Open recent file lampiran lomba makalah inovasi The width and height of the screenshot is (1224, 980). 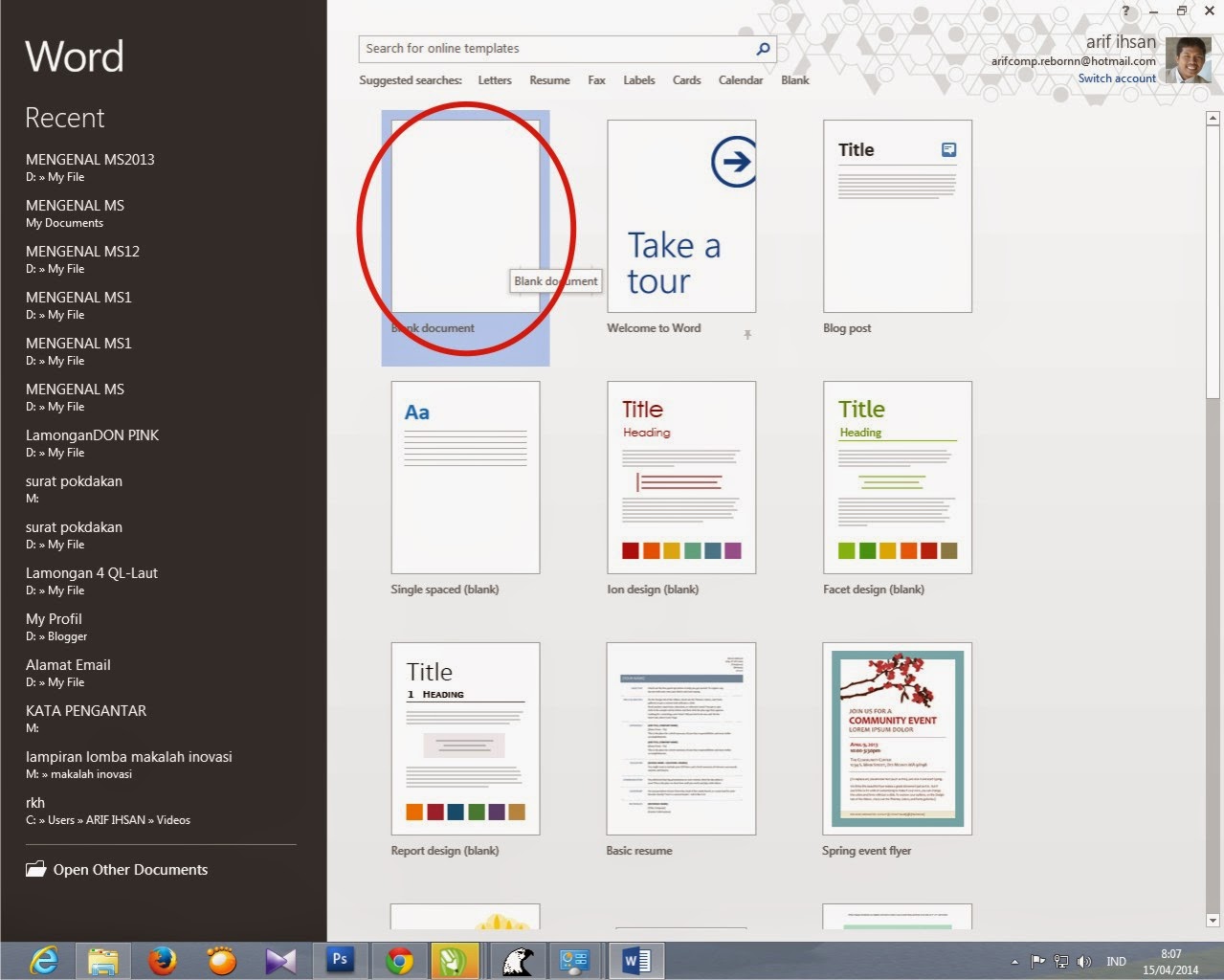[x=129, y=765]
